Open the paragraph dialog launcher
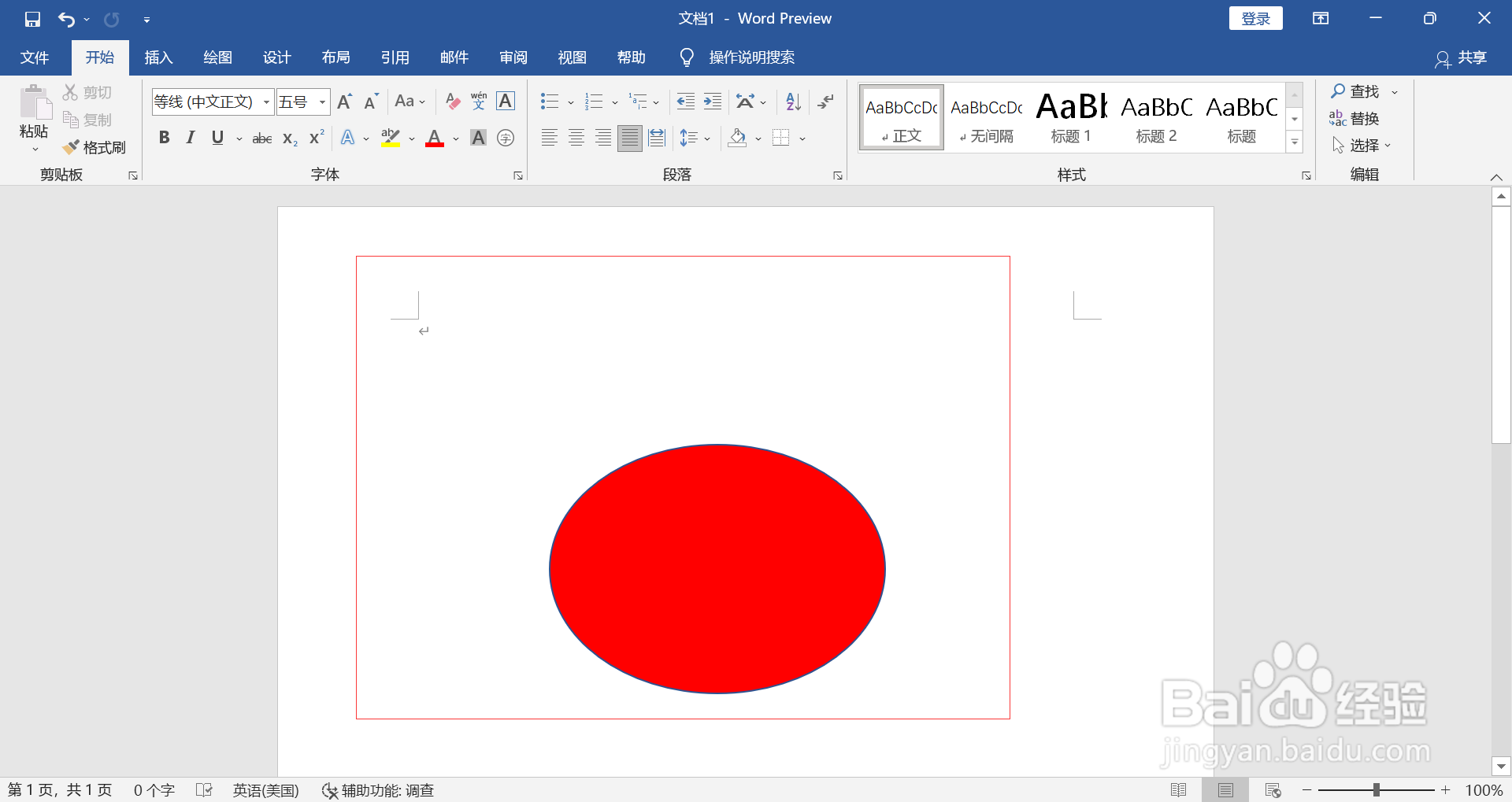 838,176
